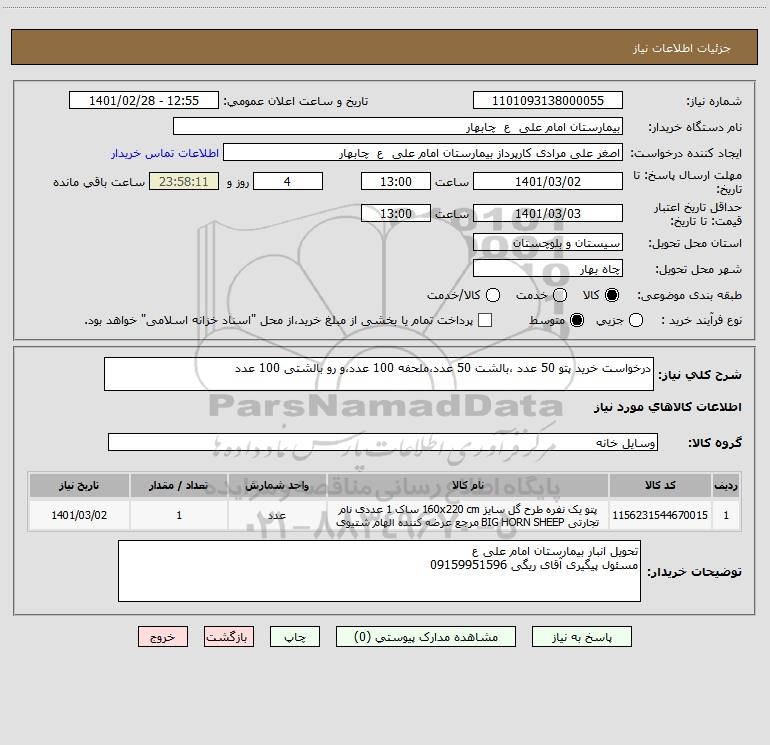Select the کالا/خدمت radio button
The image size is (770, 745).
point(493,295)
